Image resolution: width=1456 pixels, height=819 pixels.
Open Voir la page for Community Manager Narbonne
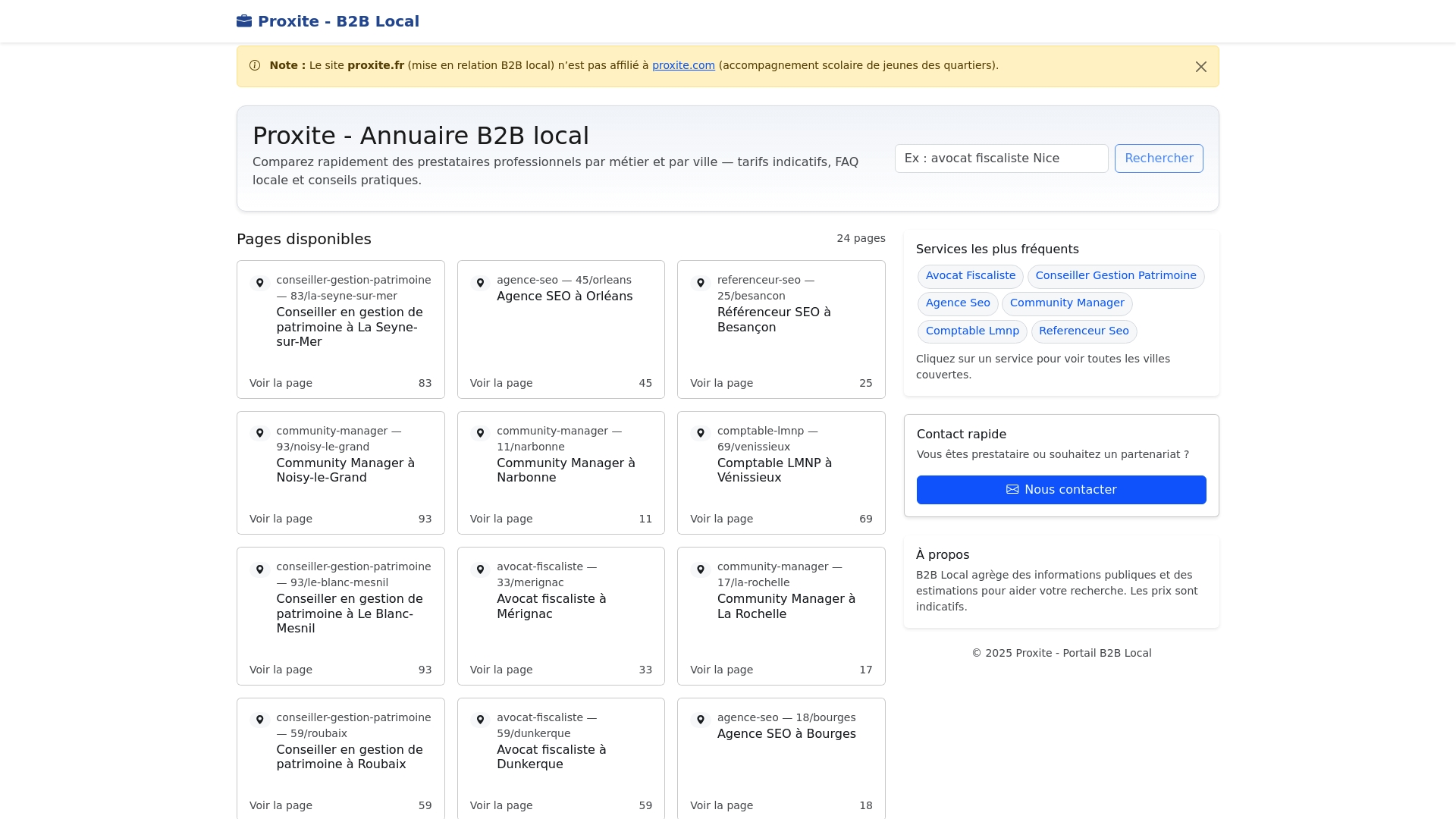[x=501, y=519]
